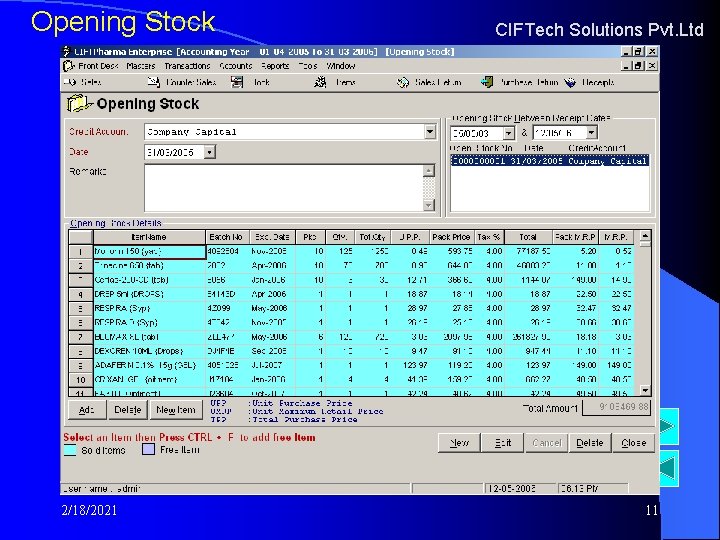
Task: Click the Total column header
Action: pyautogui.click(x=528, y=237)
